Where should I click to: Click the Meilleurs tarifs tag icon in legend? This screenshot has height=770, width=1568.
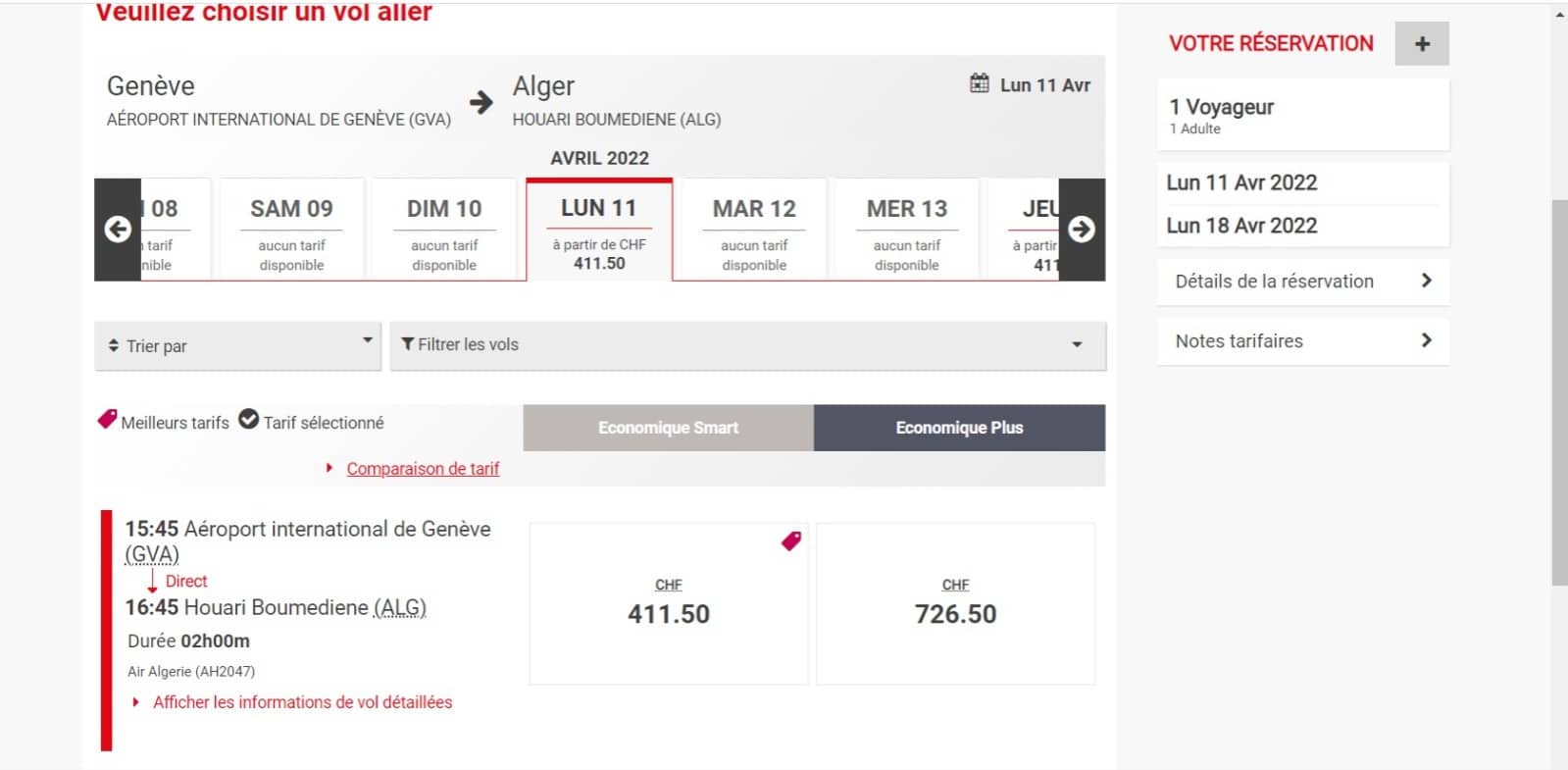pos(107,420)
